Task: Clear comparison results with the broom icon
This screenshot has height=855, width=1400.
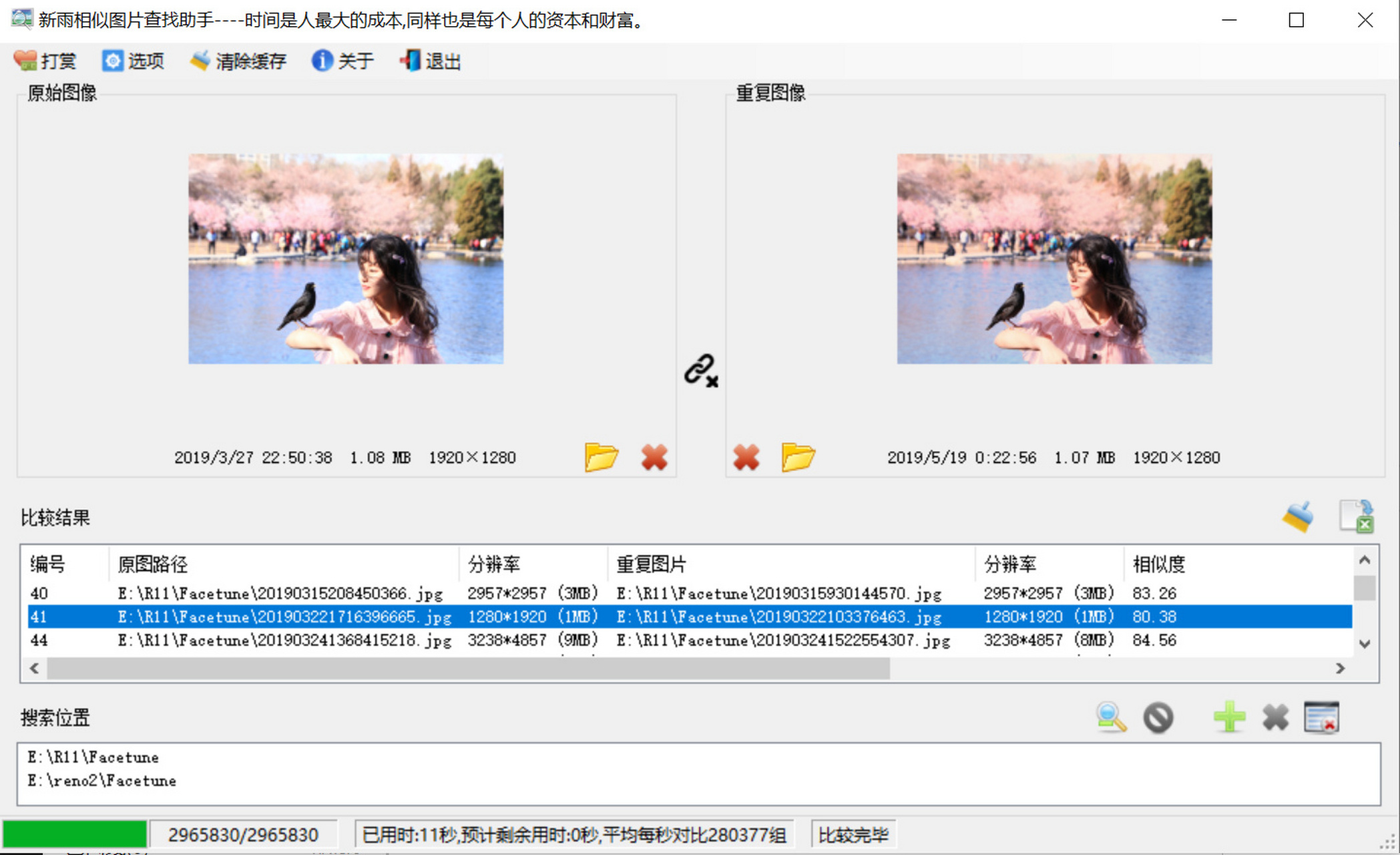Action: point(1297,516)
